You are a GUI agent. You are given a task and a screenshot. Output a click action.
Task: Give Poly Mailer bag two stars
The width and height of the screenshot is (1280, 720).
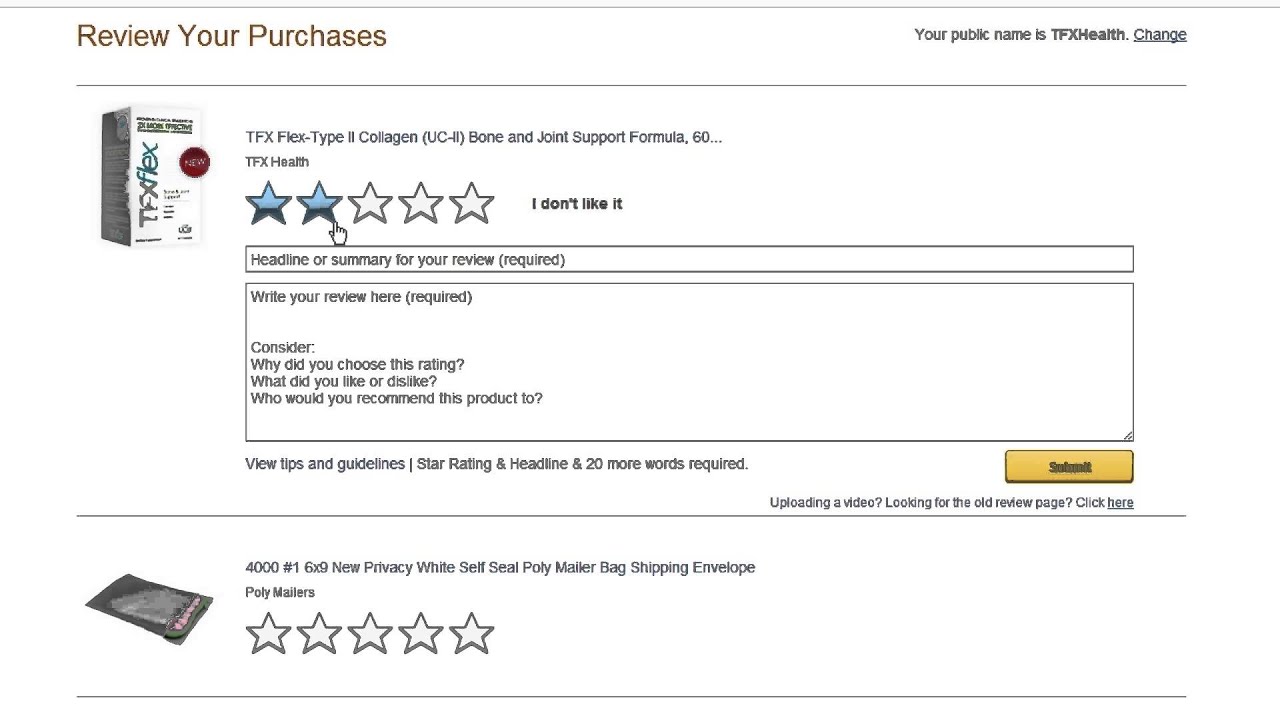[x=319, y=634]
